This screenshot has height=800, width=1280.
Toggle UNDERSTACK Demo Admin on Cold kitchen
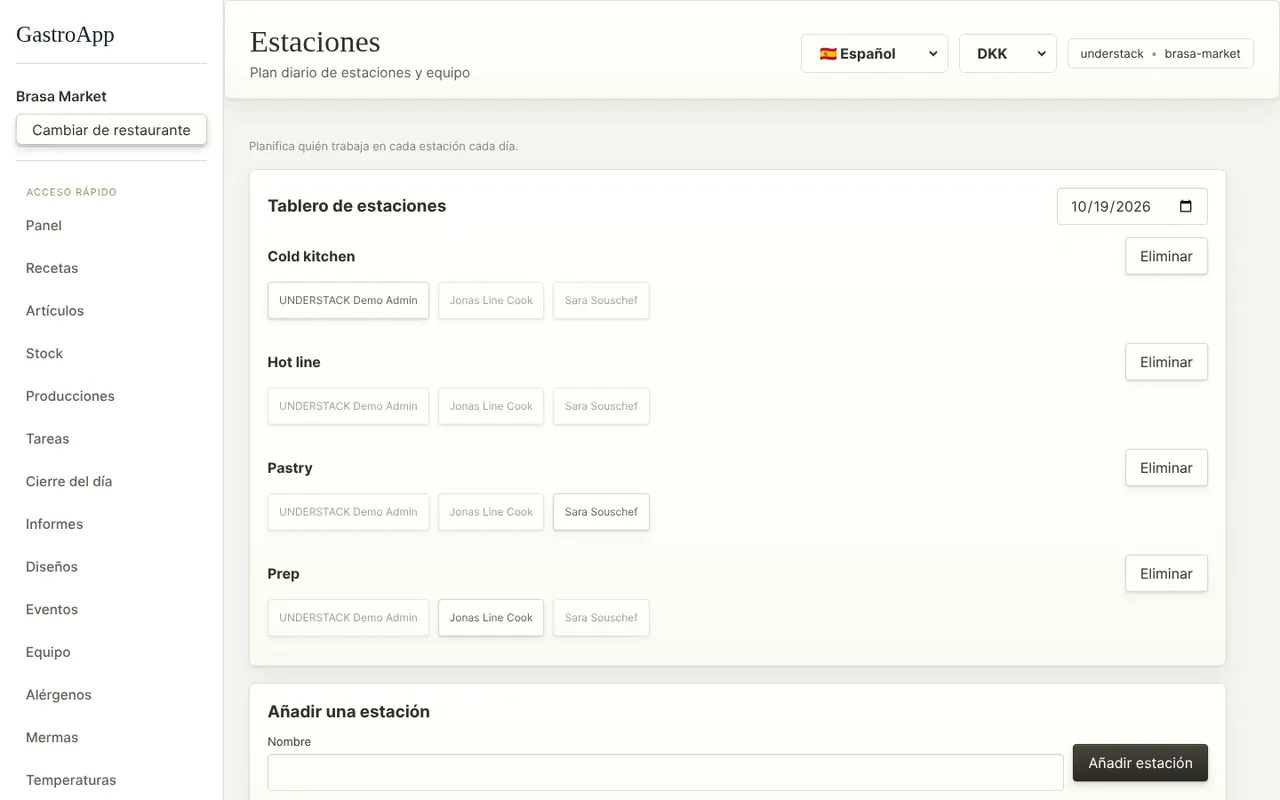[348, 301]
